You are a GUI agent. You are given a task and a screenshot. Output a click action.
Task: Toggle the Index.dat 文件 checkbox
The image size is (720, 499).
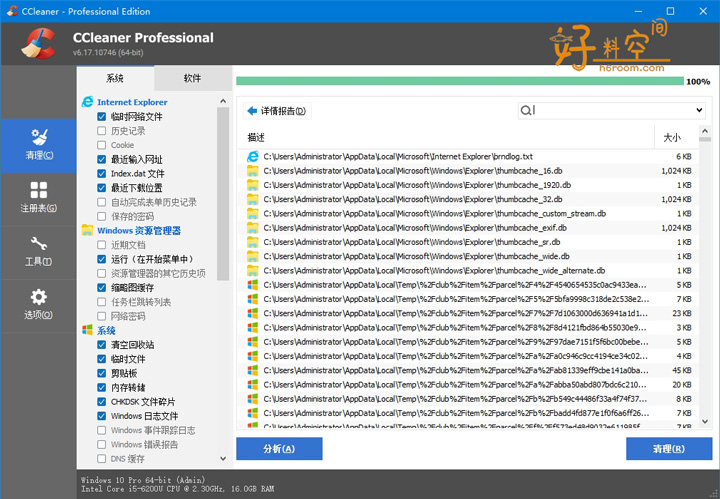101,174
